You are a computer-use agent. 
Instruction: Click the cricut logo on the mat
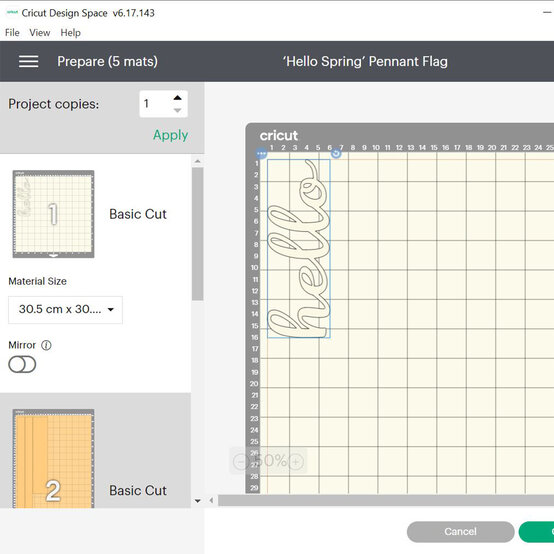(279, 136)
